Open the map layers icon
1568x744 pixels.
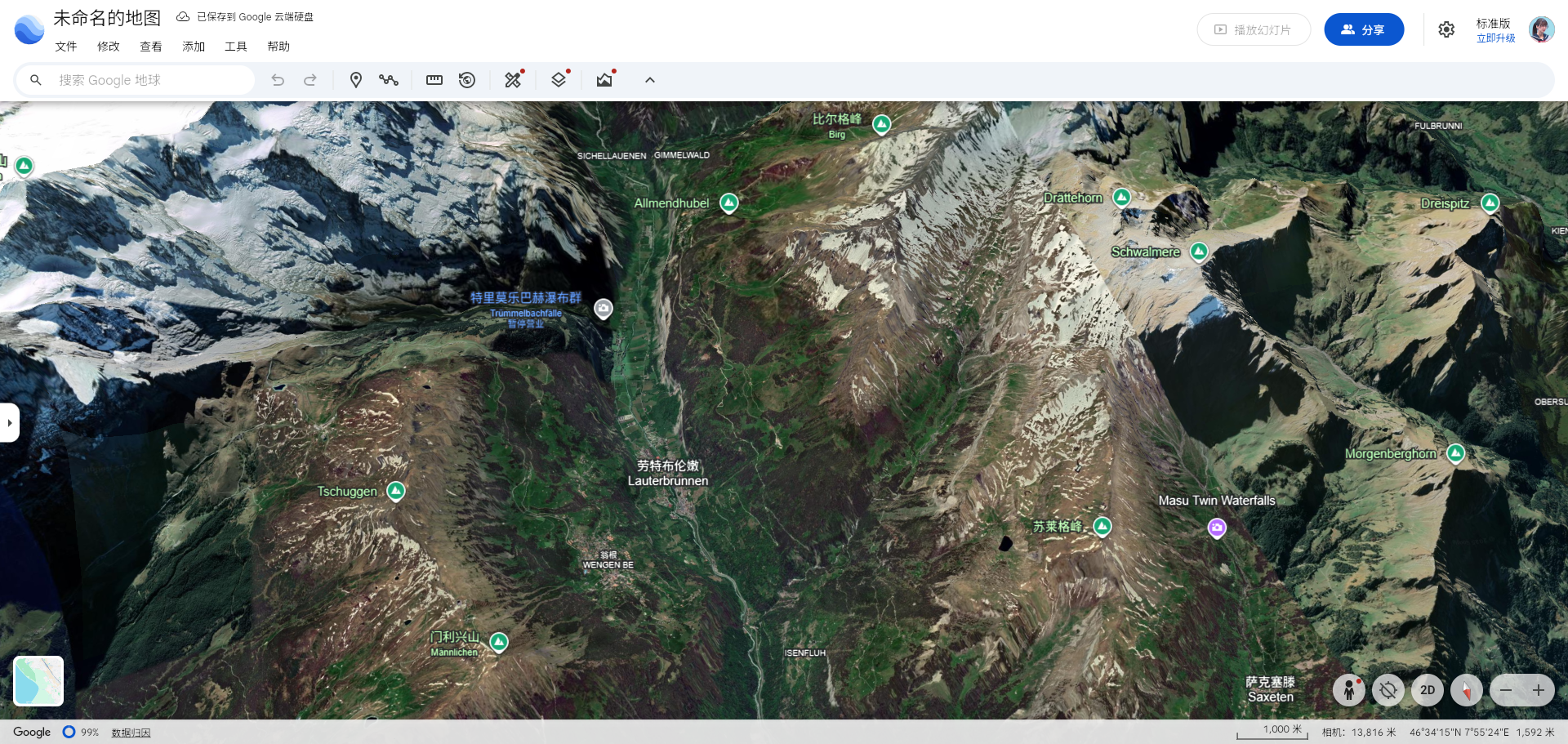559,80
